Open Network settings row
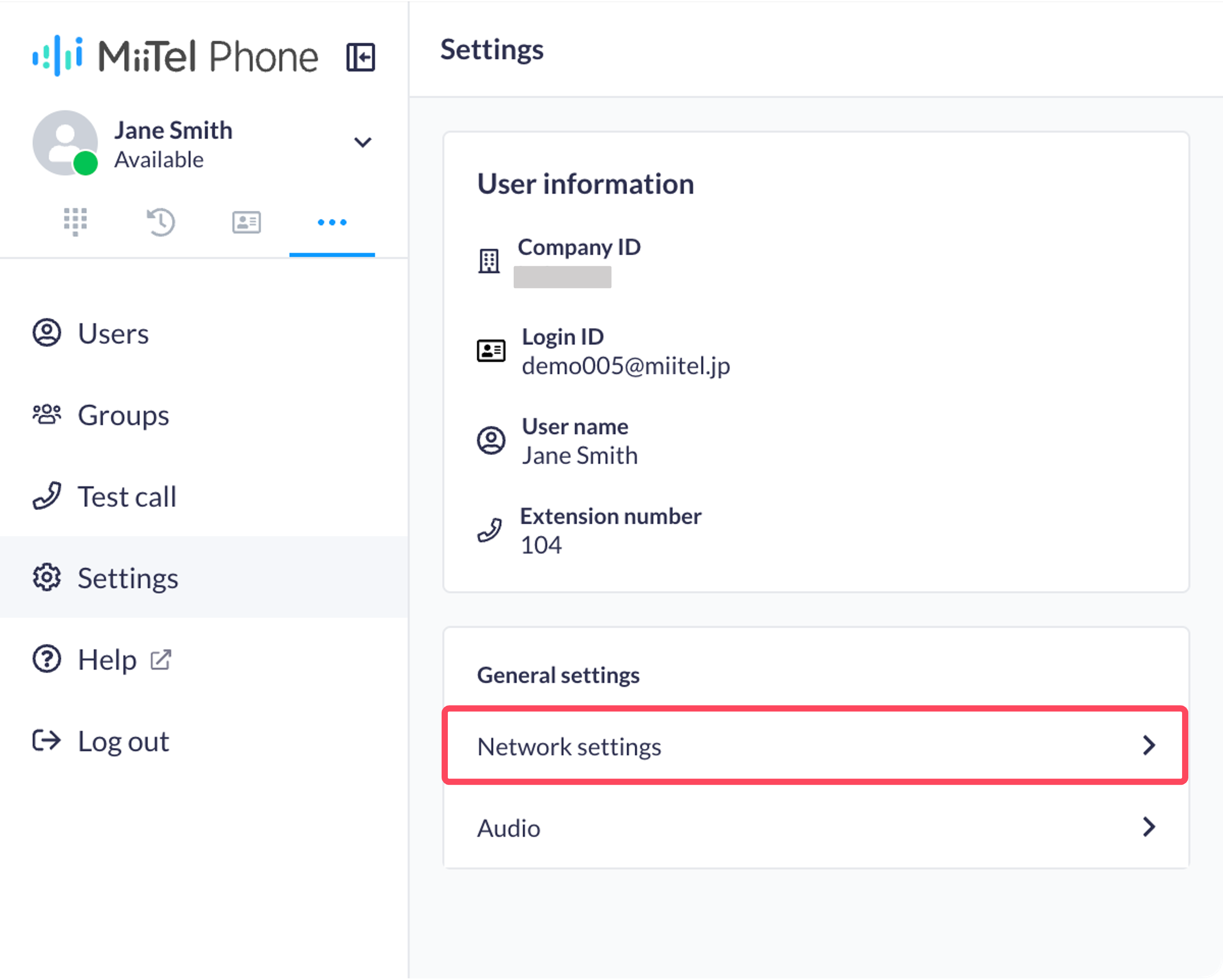 click(x=815, y=747)
